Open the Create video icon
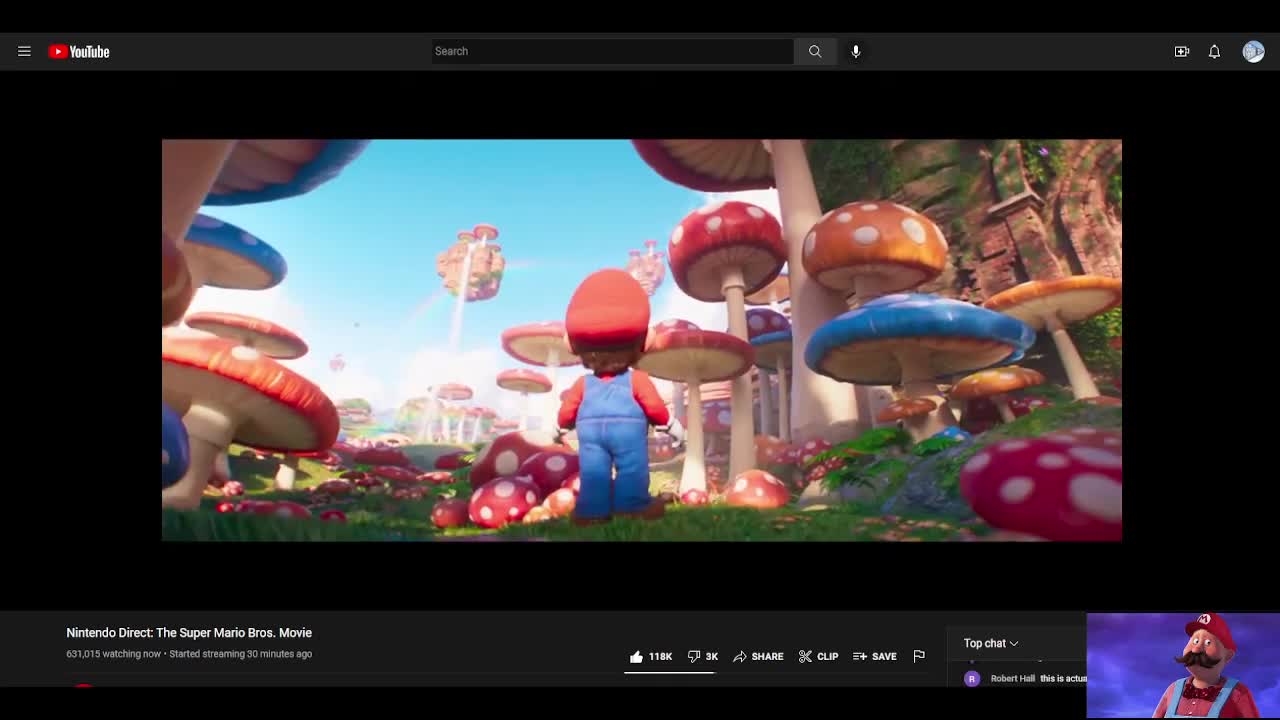Image resolution: width=1280 pixels, height=720 pixels. pyautogui.click(x=1182, y=51)
